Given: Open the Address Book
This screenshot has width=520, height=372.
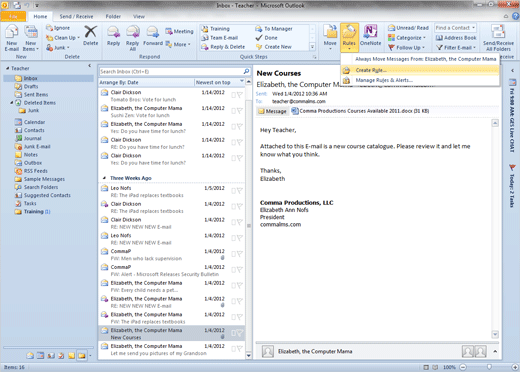Looking at the screenshot, I should pos(456,38).
